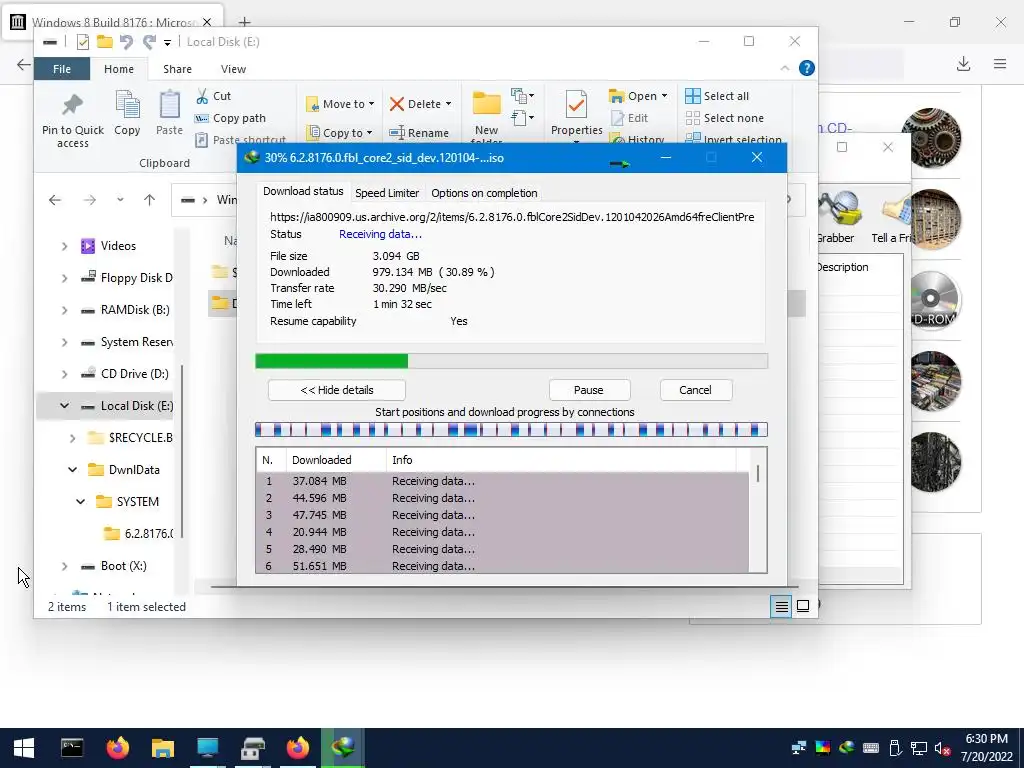Sort by the Downloaded column header
This screenshot has height=768, width=1024.
336,460
